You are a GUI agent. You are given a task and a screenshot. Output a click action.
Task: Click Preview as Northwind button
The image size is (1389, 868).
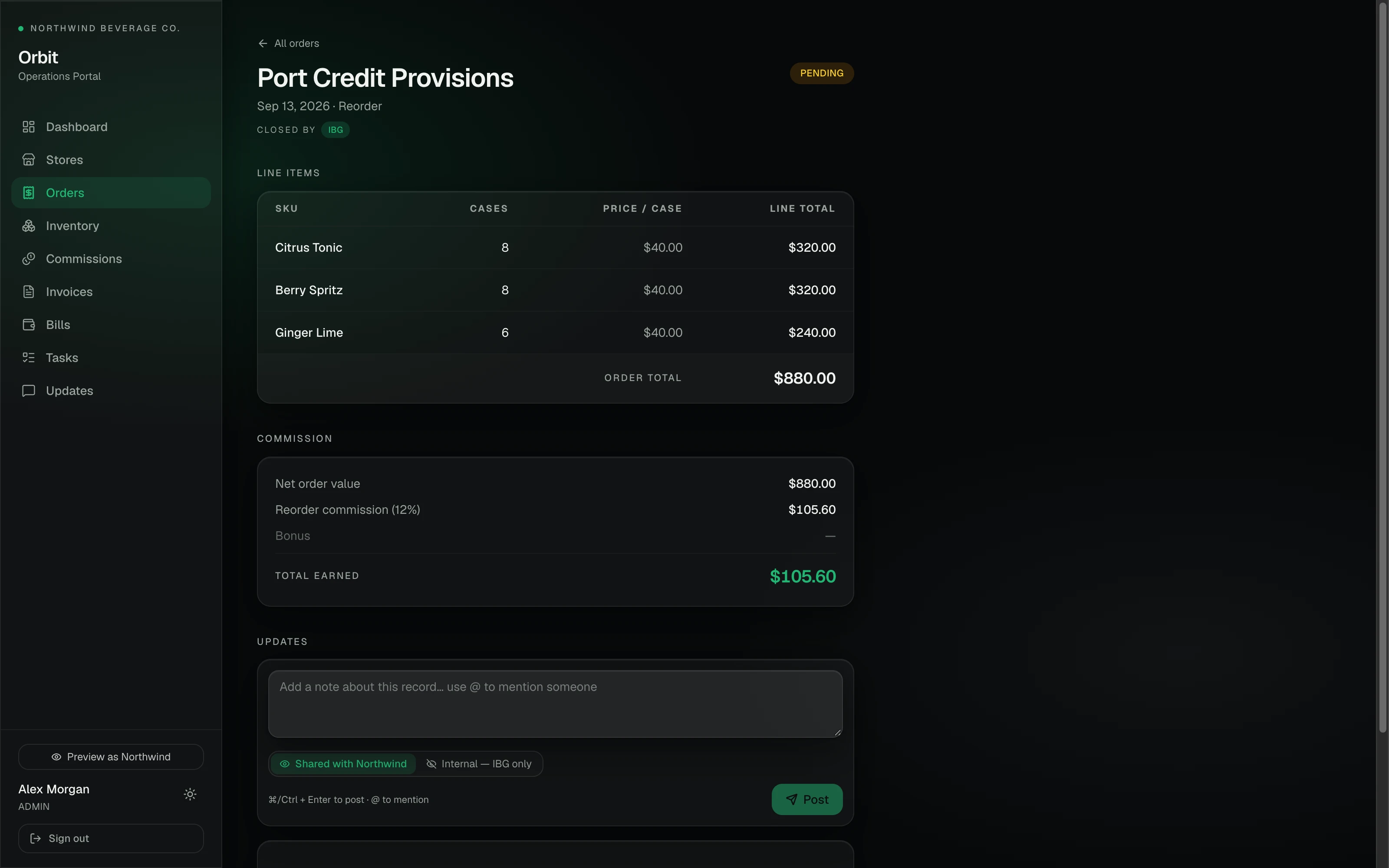coord(111,757)
